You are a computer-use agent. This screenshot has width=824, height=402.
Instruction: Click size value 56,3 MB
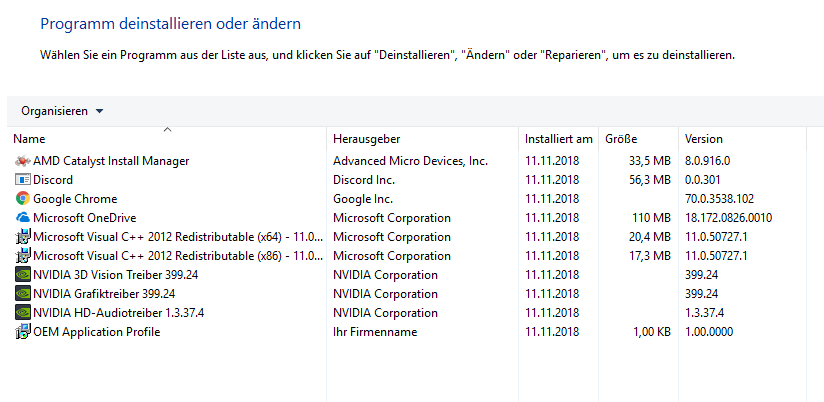coord(650,180)
